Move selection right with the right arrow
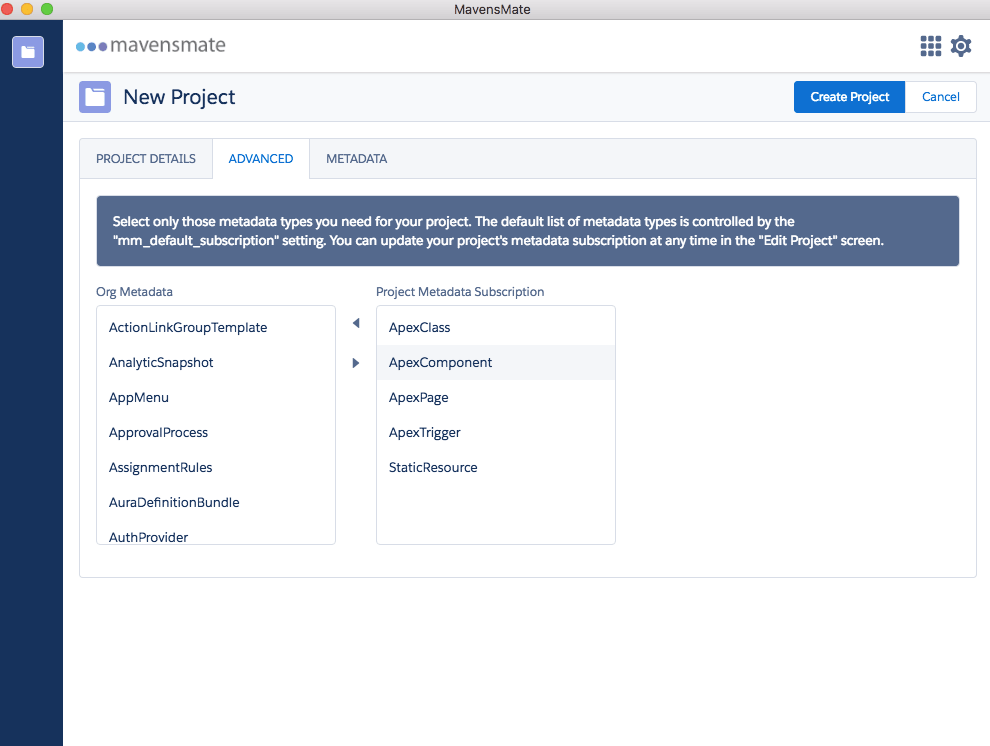The image size is (990, 746). [356, 363]
